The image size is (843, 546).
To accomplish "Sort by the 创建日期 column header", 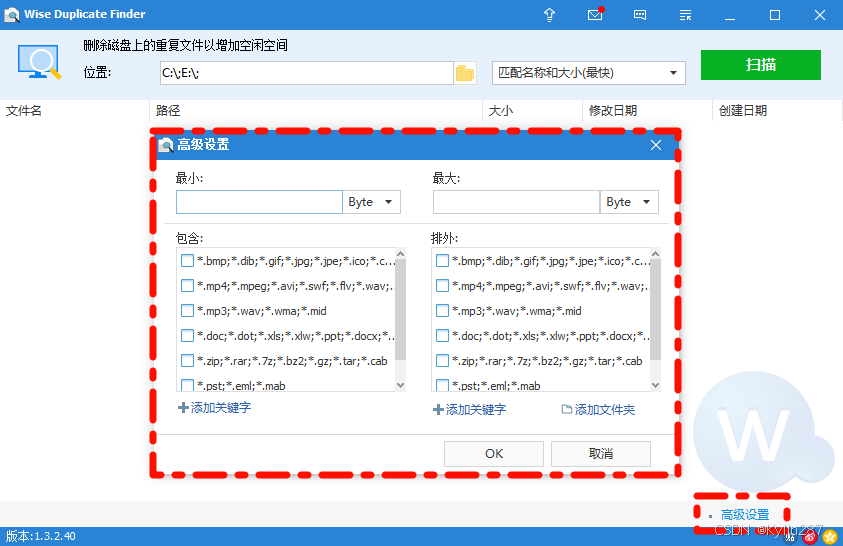I will point(777,111).
